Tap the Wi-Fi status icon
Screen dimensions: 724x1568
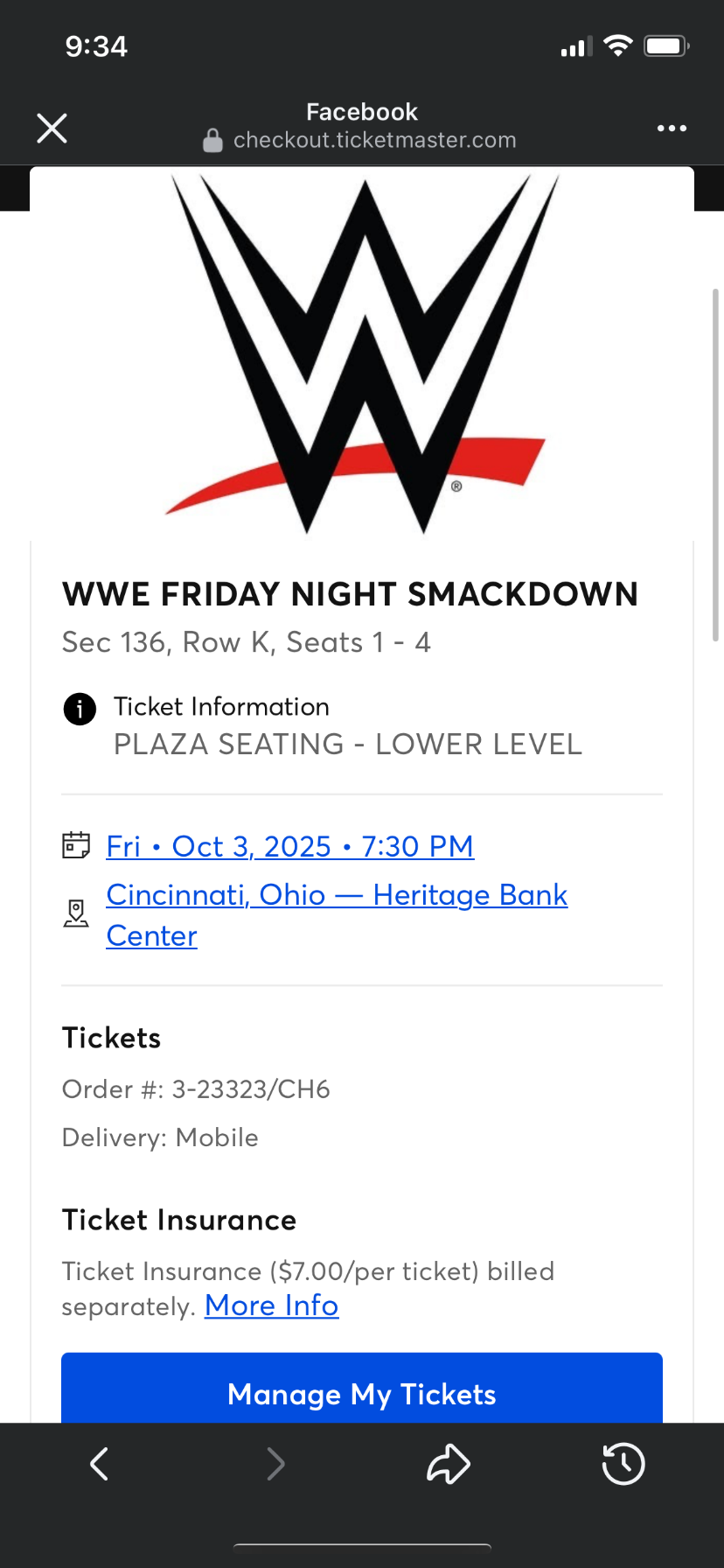pos(618,46)
